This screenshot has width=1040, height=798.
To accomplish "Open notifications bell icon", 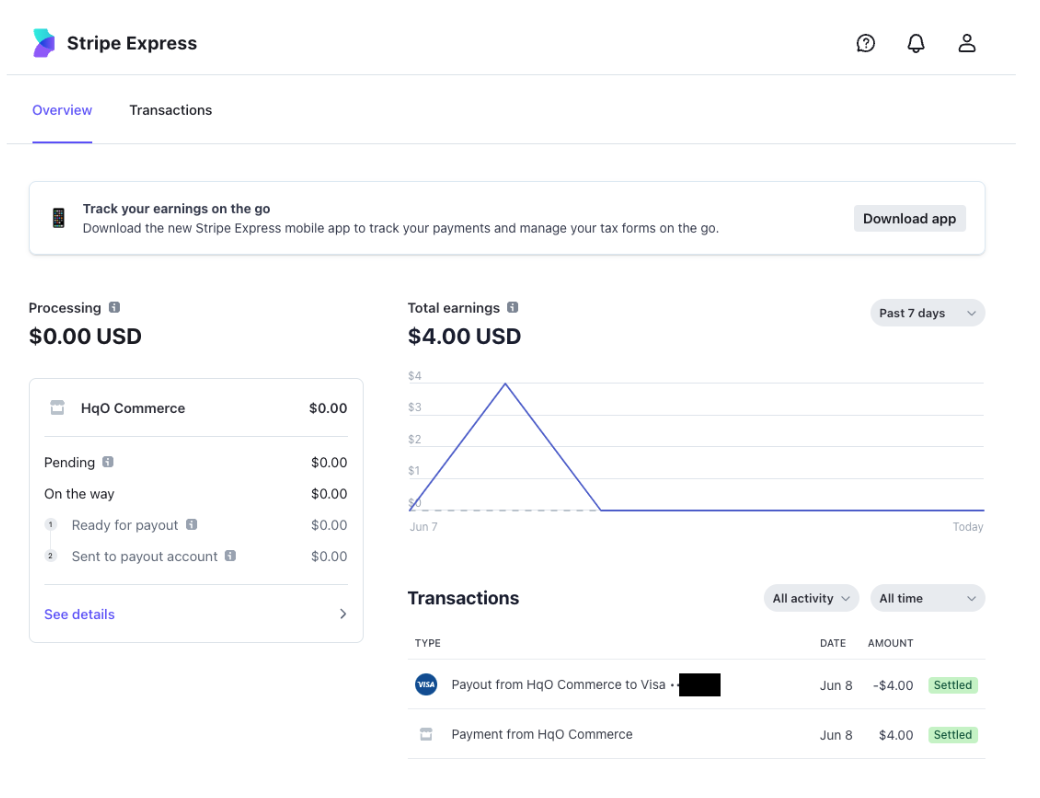I will pyautogui.click(x=916, y=43).
